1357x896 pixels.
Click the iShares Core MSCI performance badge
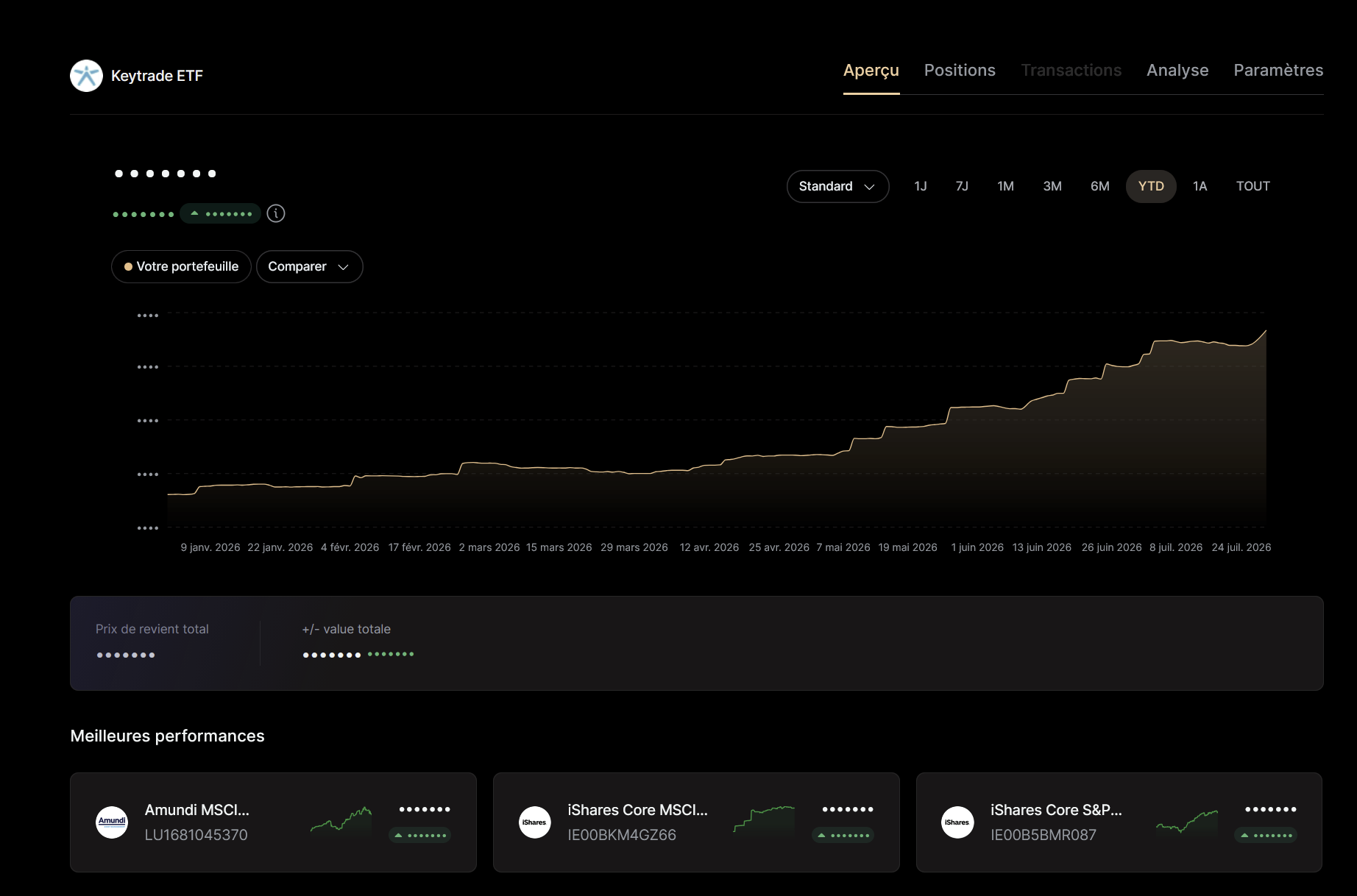843,835
